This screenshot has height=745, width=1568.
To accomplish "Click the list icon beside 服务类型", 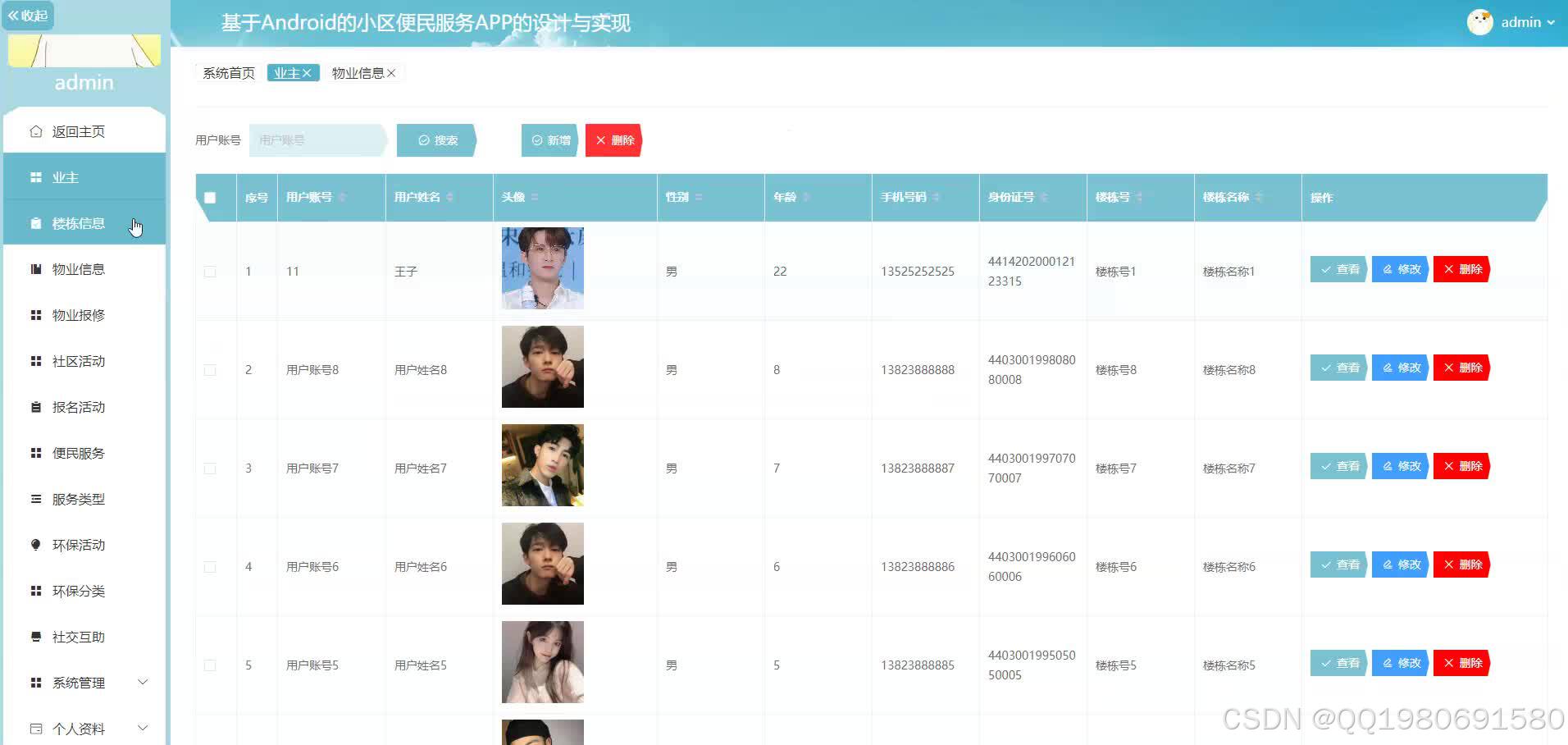I will tap(35, 499).
